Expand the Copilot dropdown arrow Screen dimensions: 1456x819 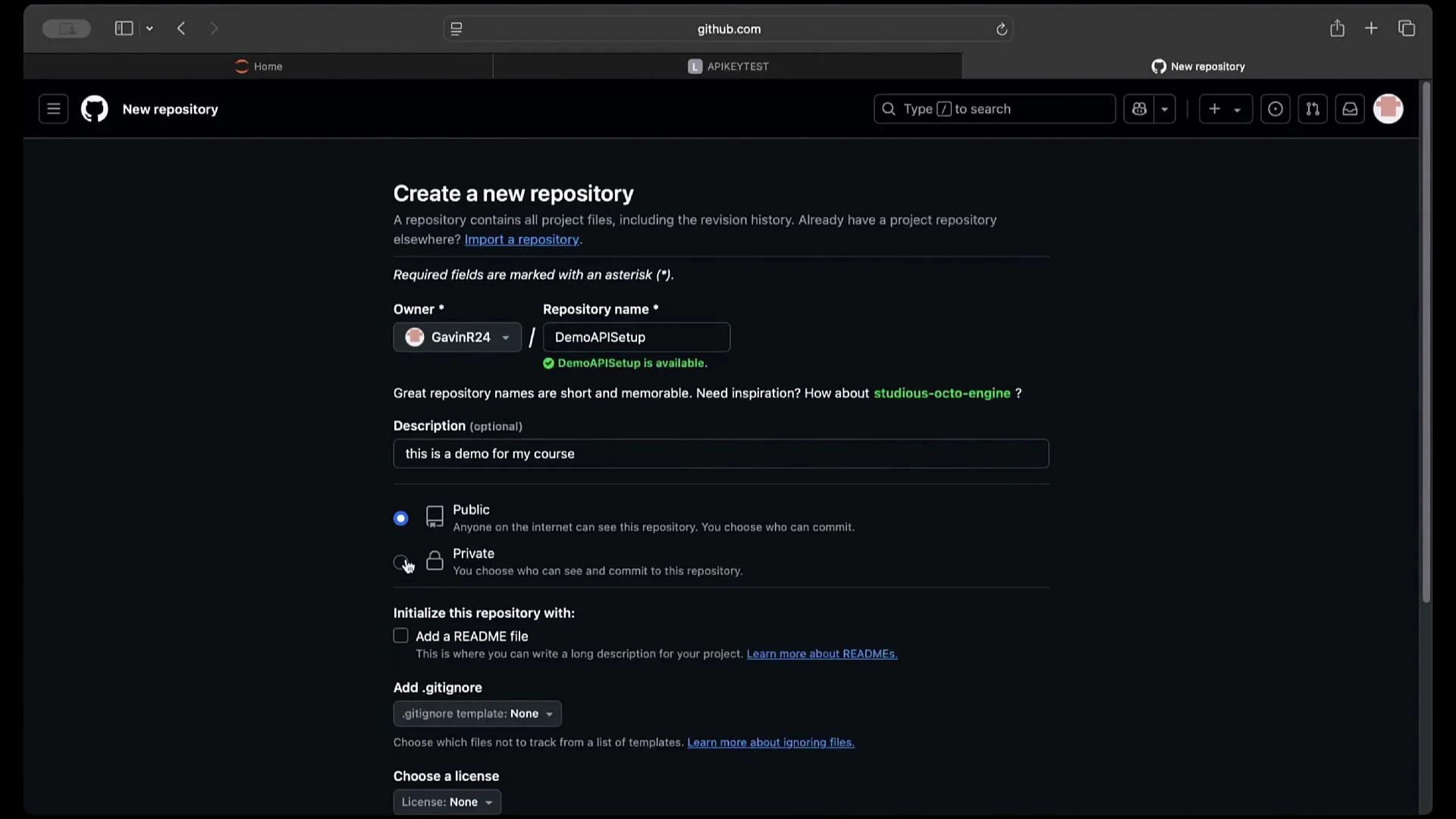click(x=1165, y=108)
